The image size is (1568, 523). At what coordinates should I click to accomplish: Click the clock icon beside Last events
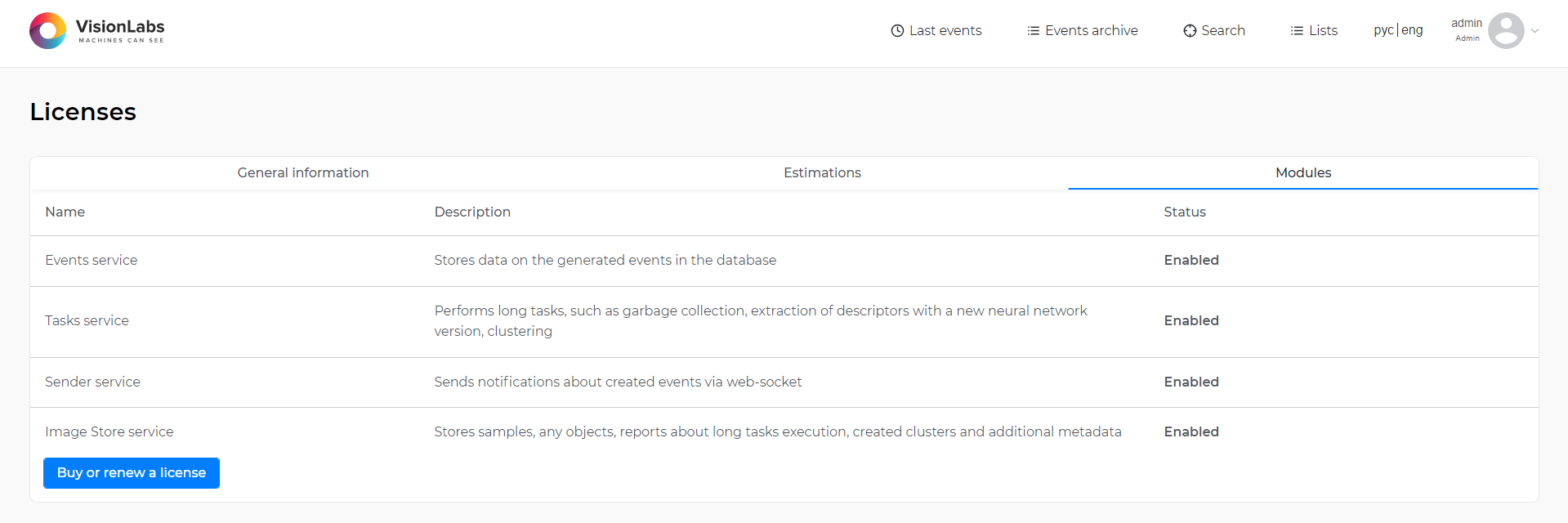[x=897, y=31]
